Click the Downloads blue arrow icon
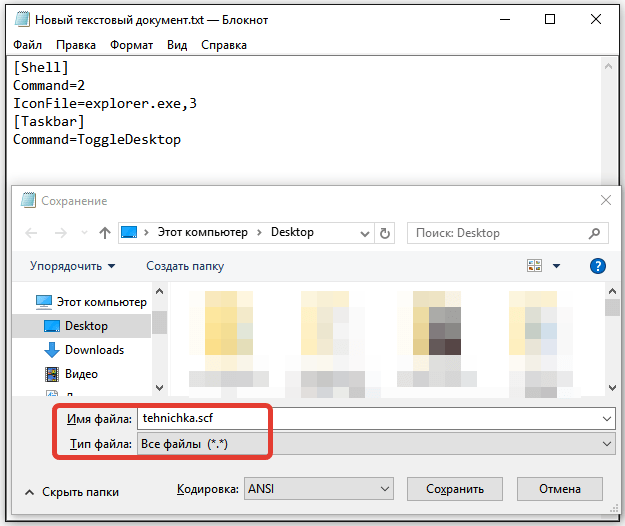This screenshot has height=526, width=625. [x=52, y=350]
